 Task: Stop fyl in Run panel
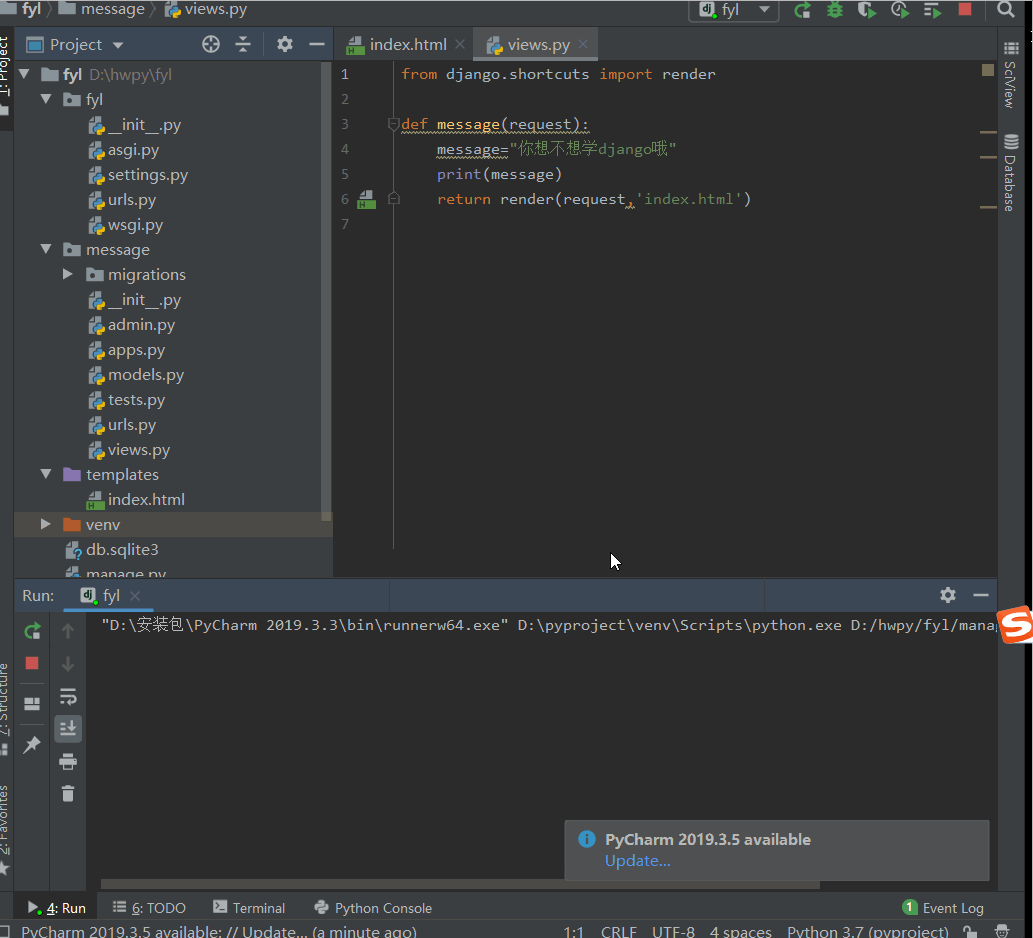pos(32,663)
